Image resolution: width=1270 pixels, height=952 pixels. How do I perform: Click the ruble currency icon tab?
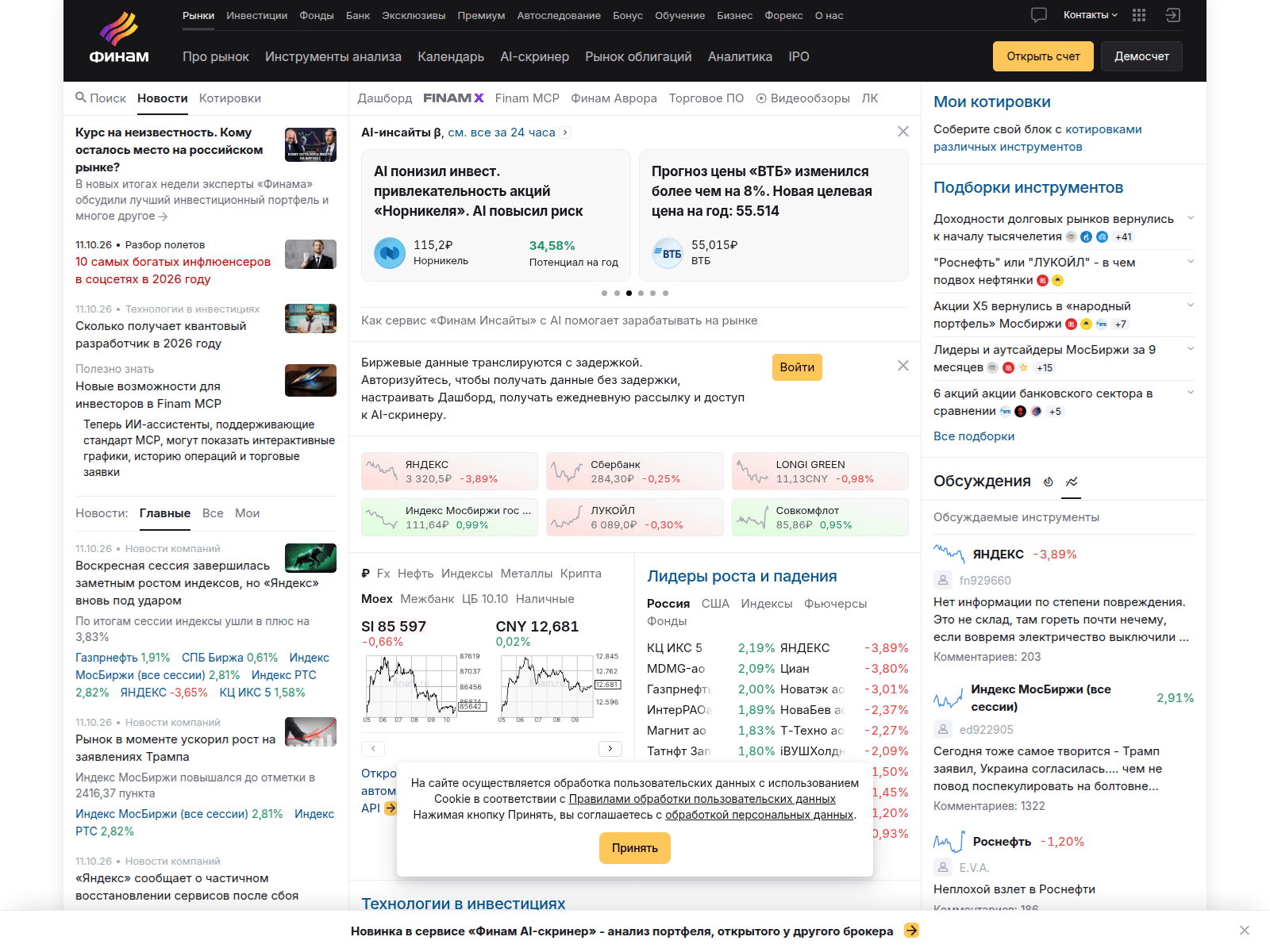pyautogui.click(x=365, y=574)
